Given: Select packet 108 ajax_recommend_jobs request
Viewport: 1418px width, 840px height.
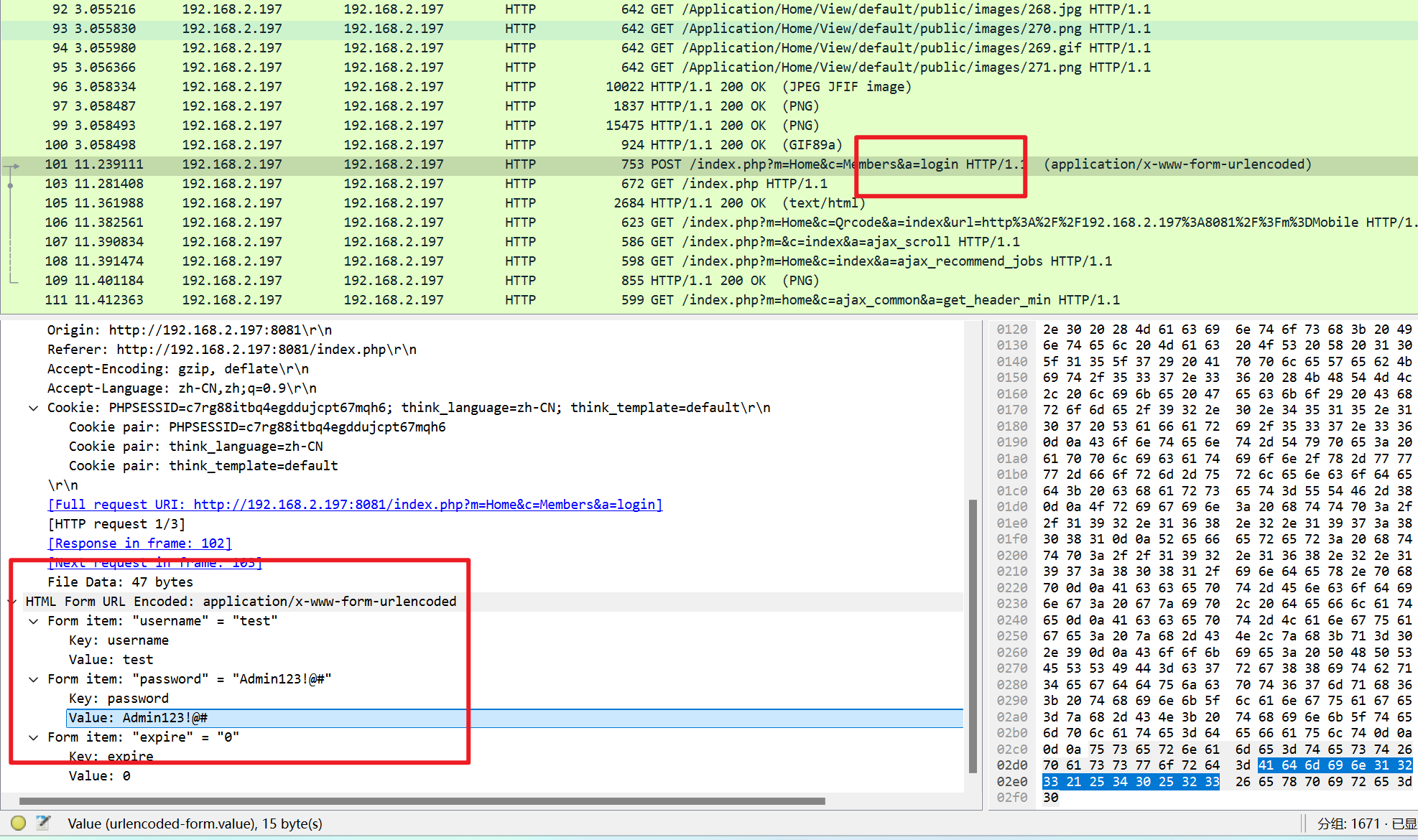Looking at the screenshot, I should tap(709, 261).
